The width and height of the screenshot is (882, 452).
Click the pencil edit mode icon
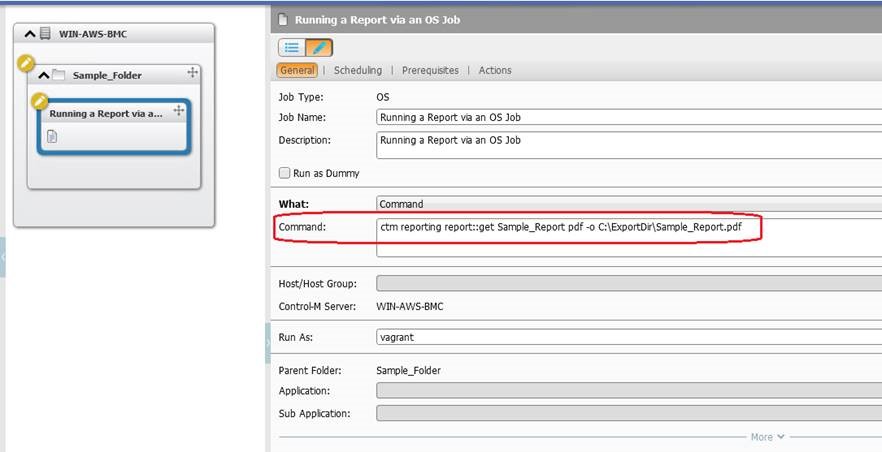(319, 47)
